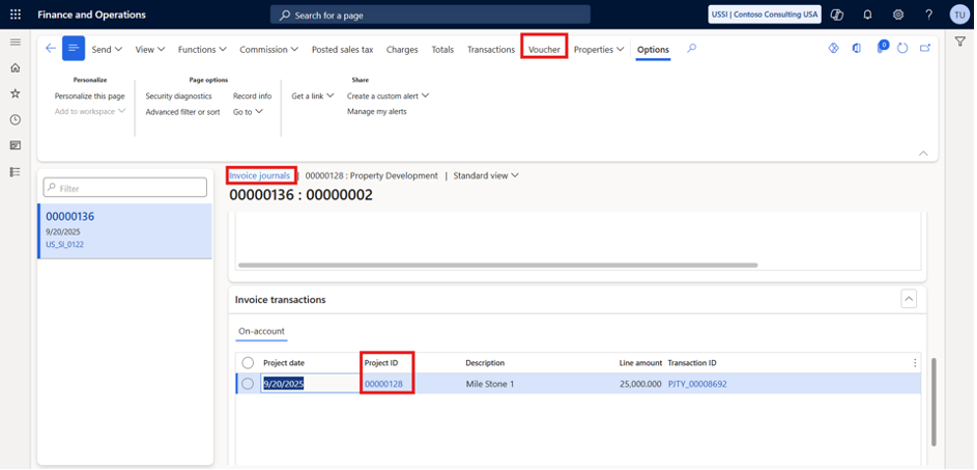Open the app launcher waffle icon

coord(16,14)
